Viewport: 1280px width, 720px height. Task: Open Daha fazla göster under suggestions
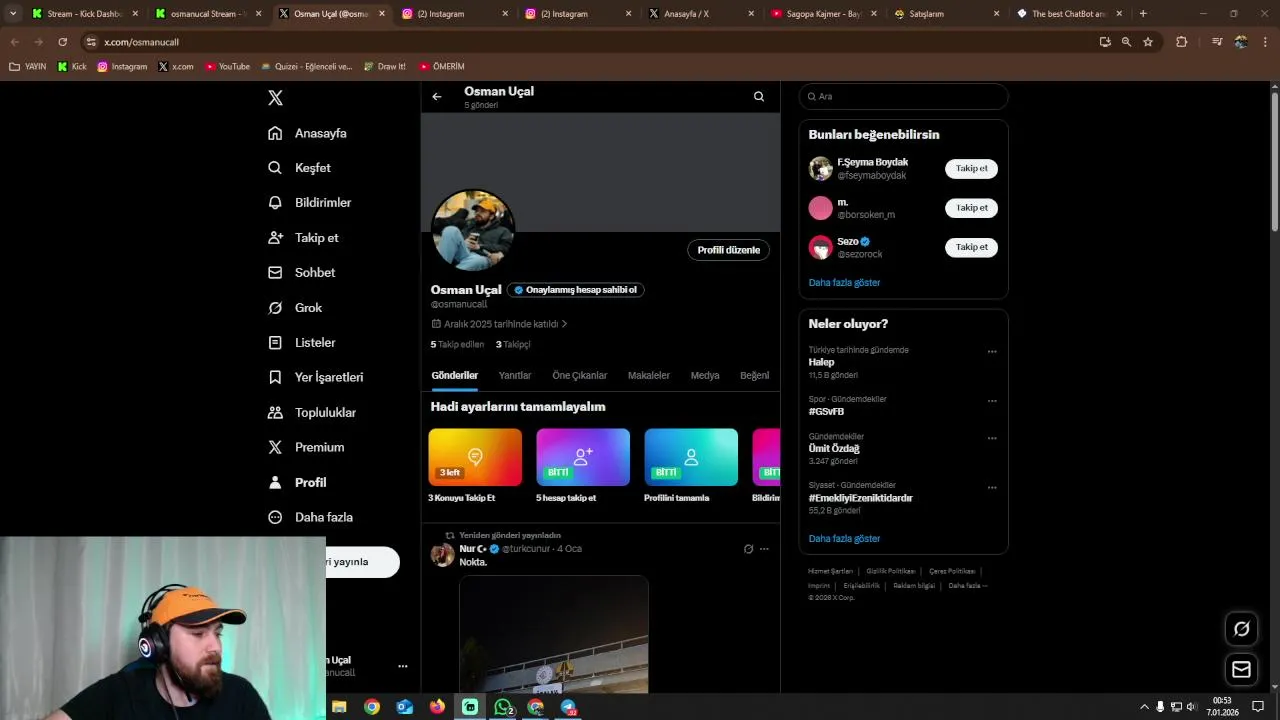[845, 283]
